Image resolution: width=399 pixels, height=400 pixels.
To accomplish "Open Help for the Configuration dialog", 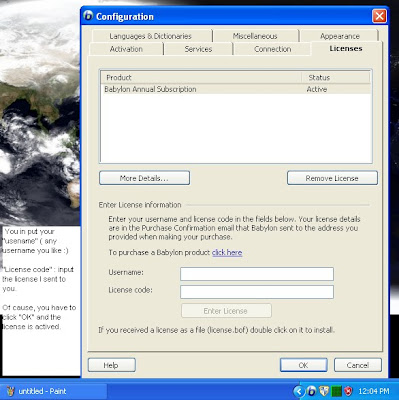I will (x=111, y=365).
